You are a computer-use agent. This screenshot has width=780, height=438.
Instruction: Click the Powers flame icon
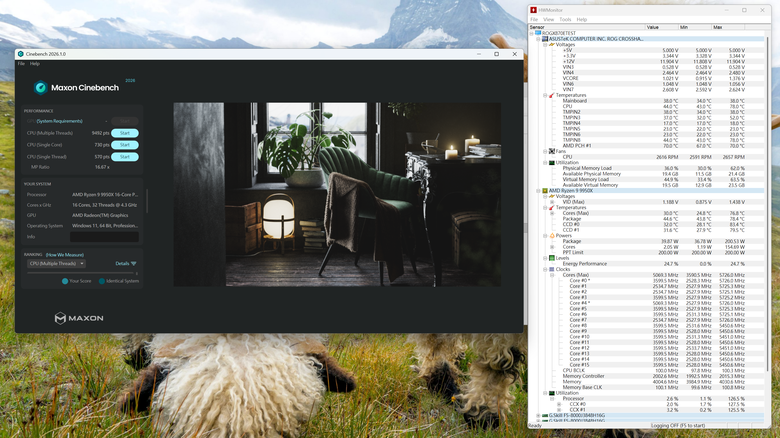click(552, 235)
